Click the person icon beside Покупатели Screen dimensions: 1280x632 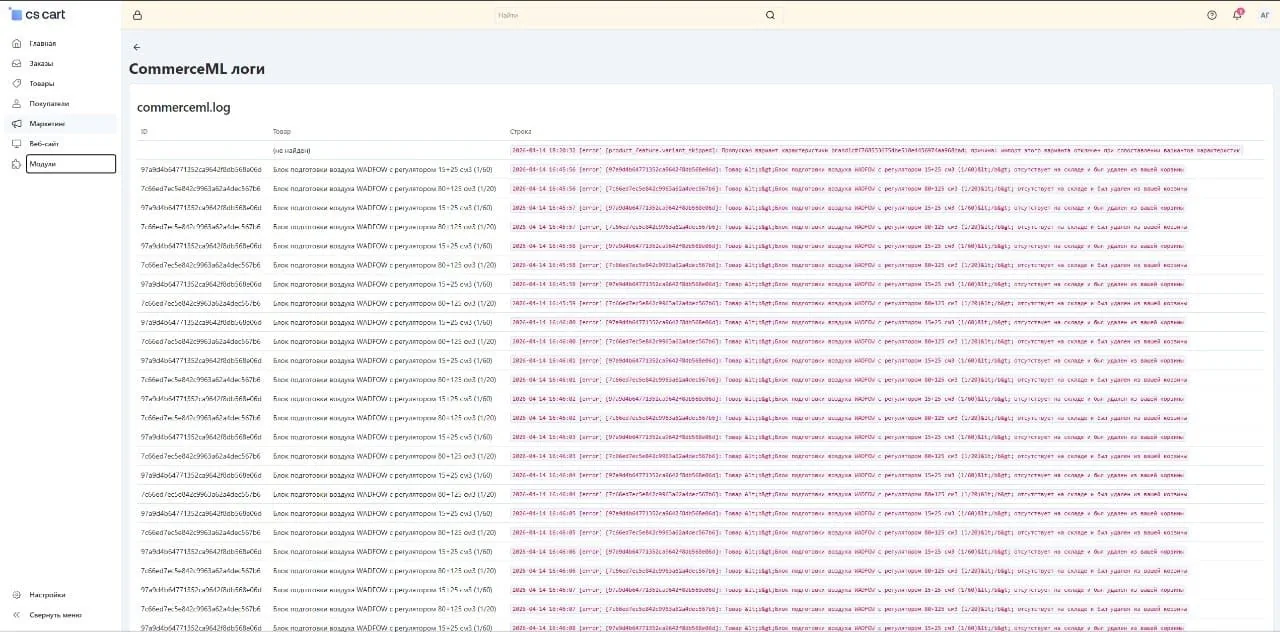[17, 103]
